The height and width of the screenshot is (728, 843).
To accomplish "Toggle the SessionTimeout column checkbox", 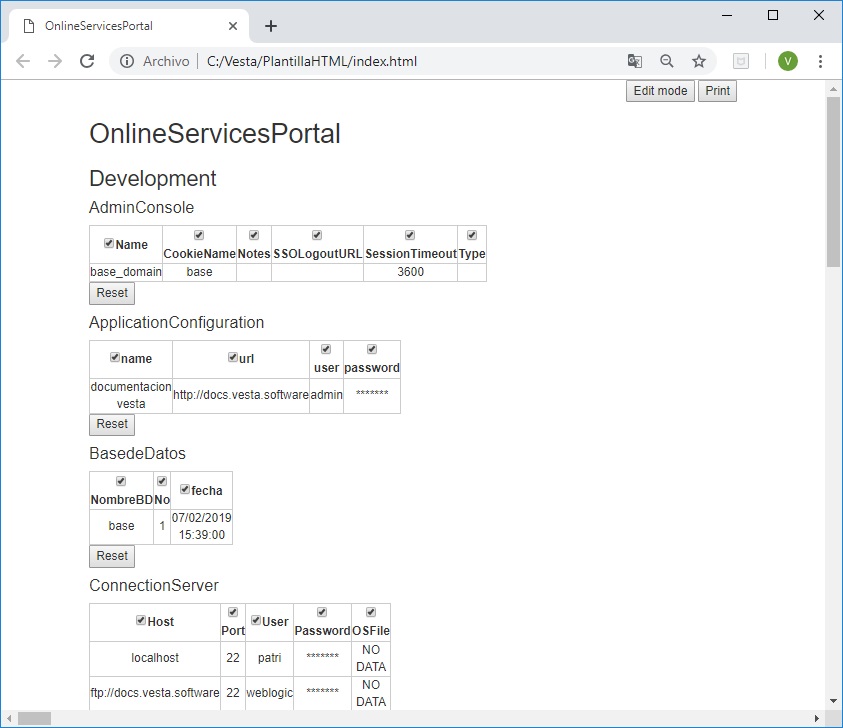I will tap(410, 235).
